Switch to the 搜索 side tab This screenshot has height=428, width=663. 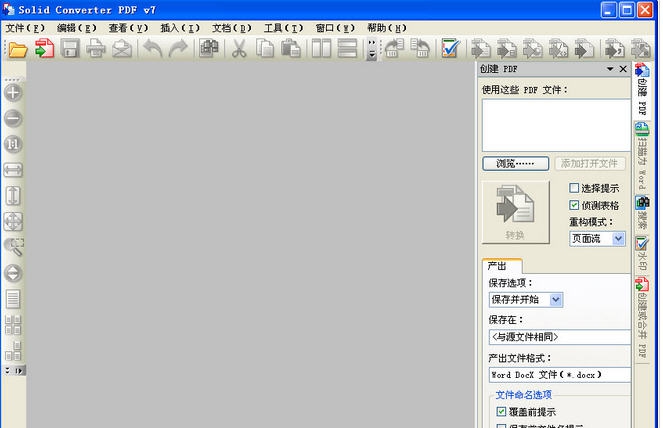[x=642, y=213]
